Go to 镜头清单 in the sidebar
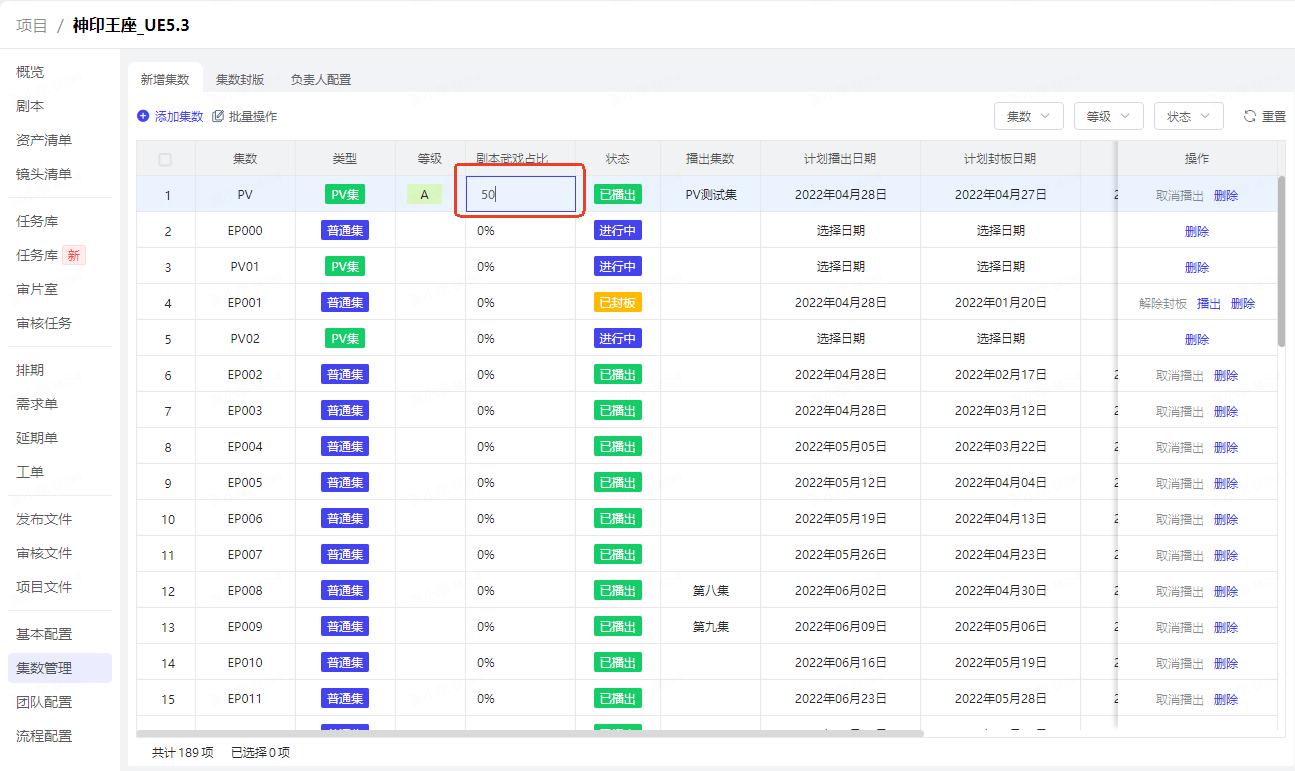Image resolution: width=1295 pixels, height=771 pixels. point(44,174)
